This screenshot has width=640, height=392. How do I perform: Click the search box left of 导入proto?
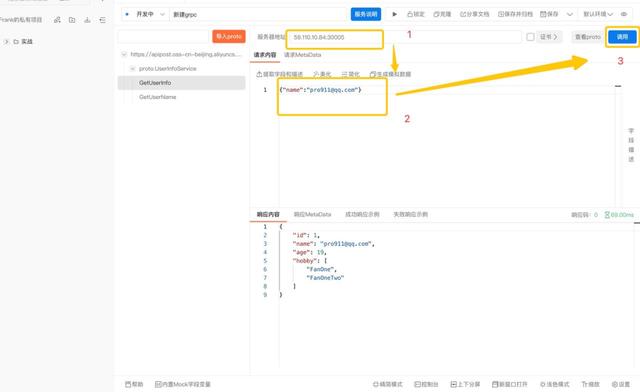(x=163, y=36)
